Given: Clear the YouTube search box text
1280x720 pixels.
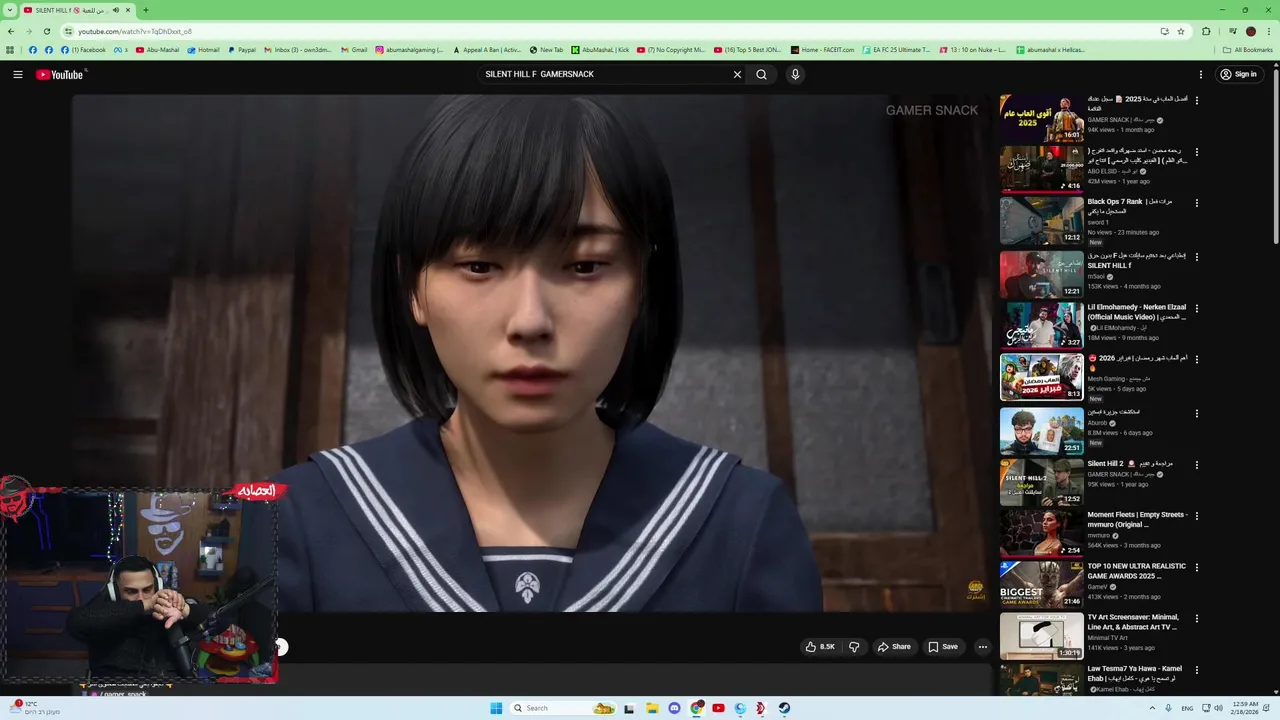Looking at the screenshot, I should 737,75.
